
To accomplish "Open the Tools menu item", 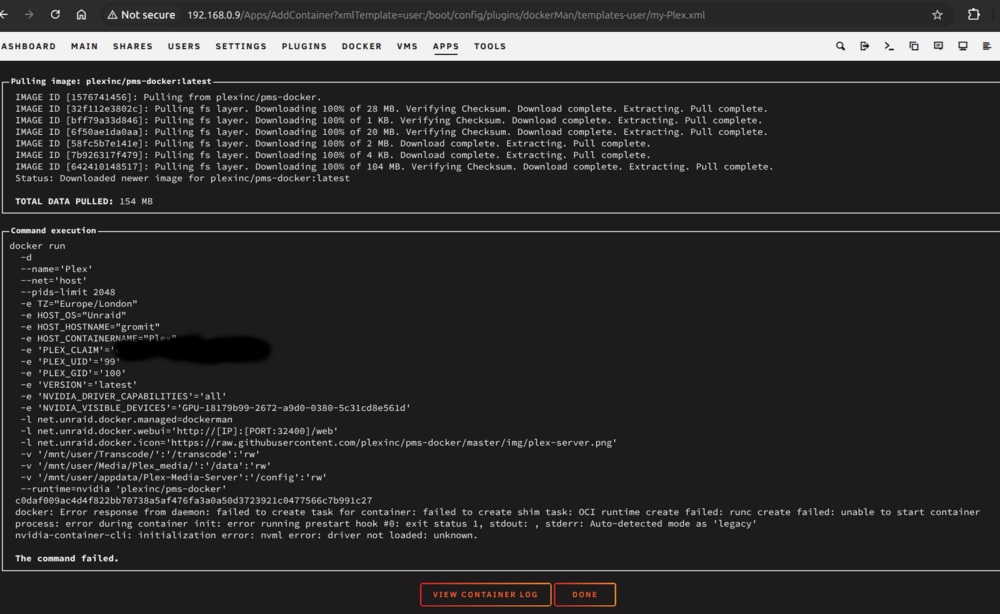I will pos(490,47).
